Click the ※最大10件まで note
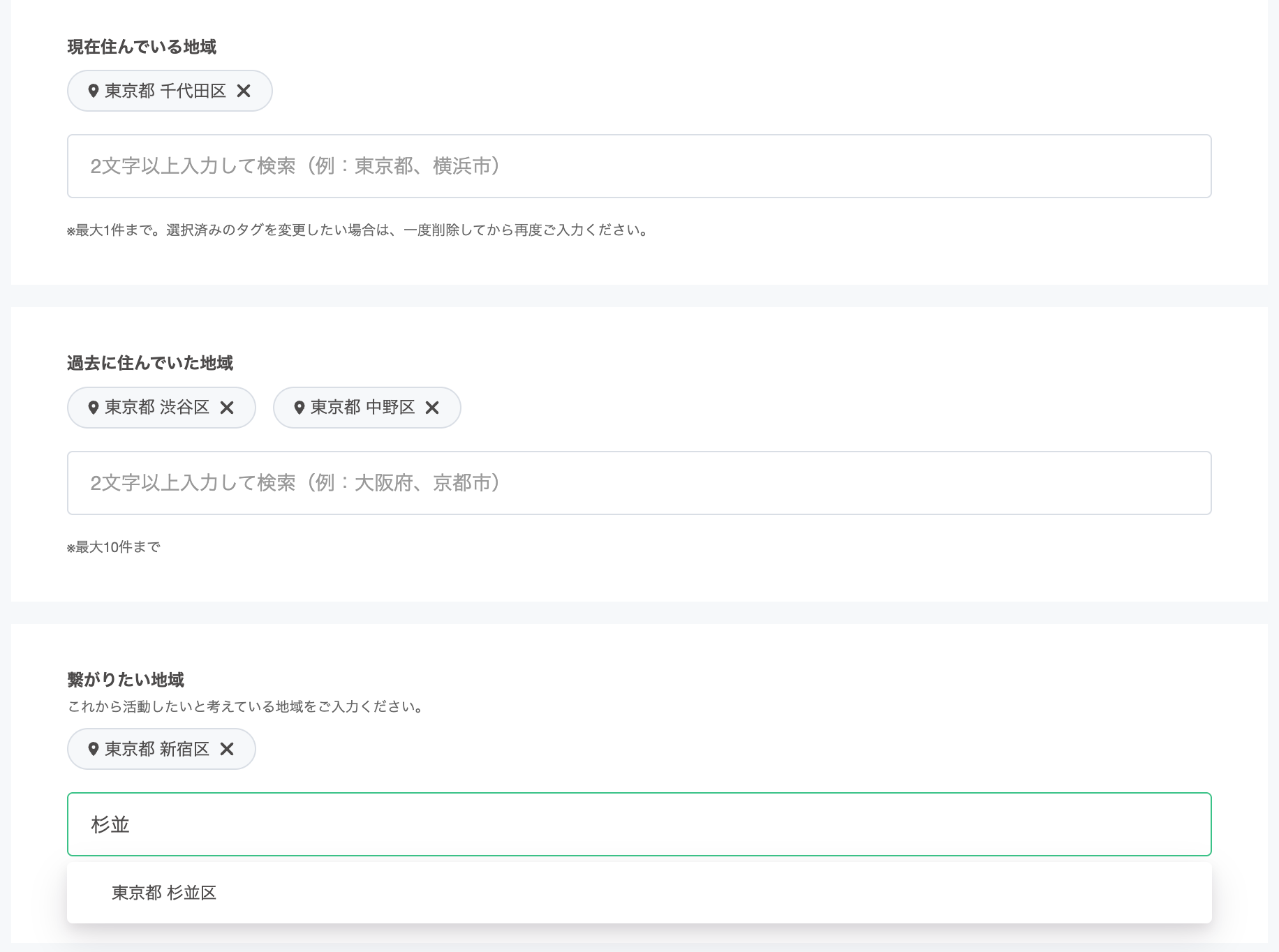 click(114, 547)
